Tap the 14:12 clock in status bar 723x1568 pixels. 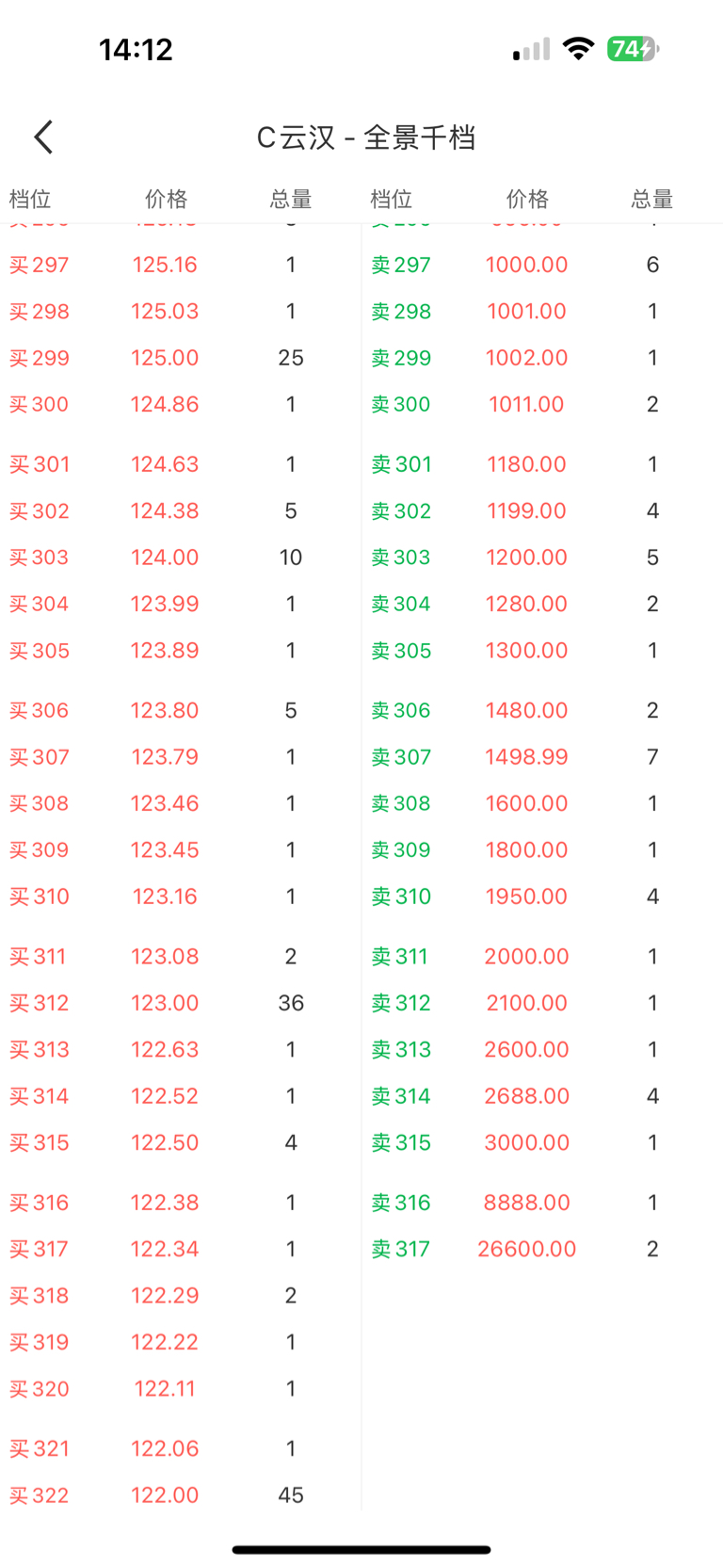tap(136, 49)
